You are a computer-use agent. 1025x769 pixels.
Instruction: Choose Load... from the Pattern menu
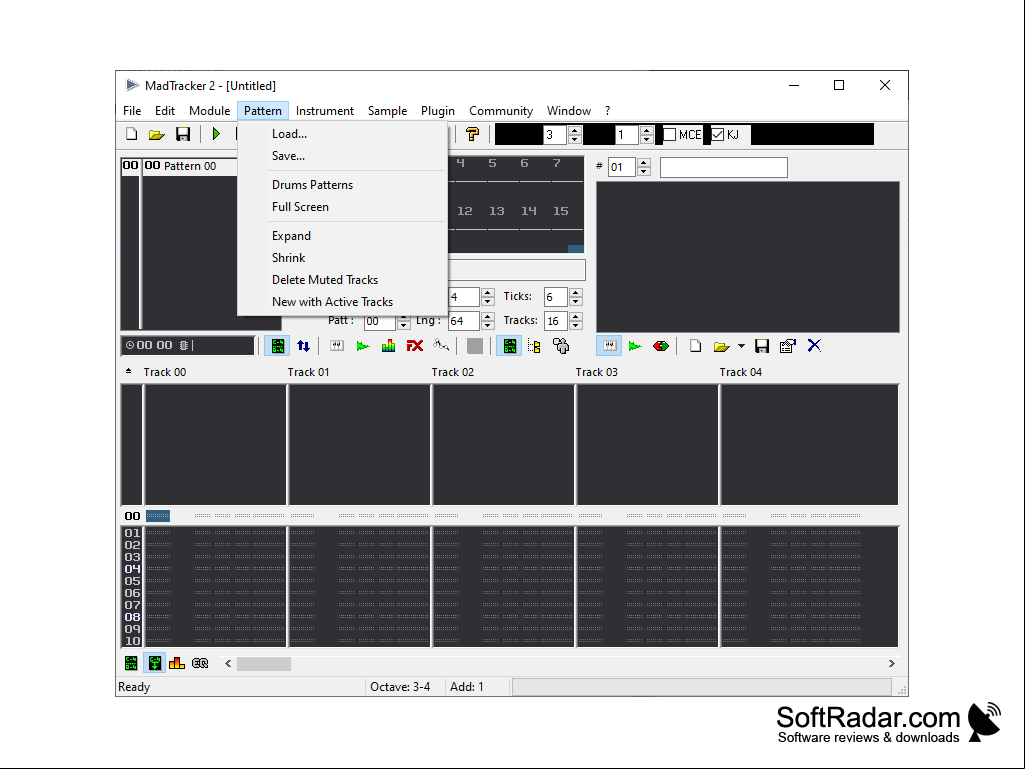pos(343,134)
